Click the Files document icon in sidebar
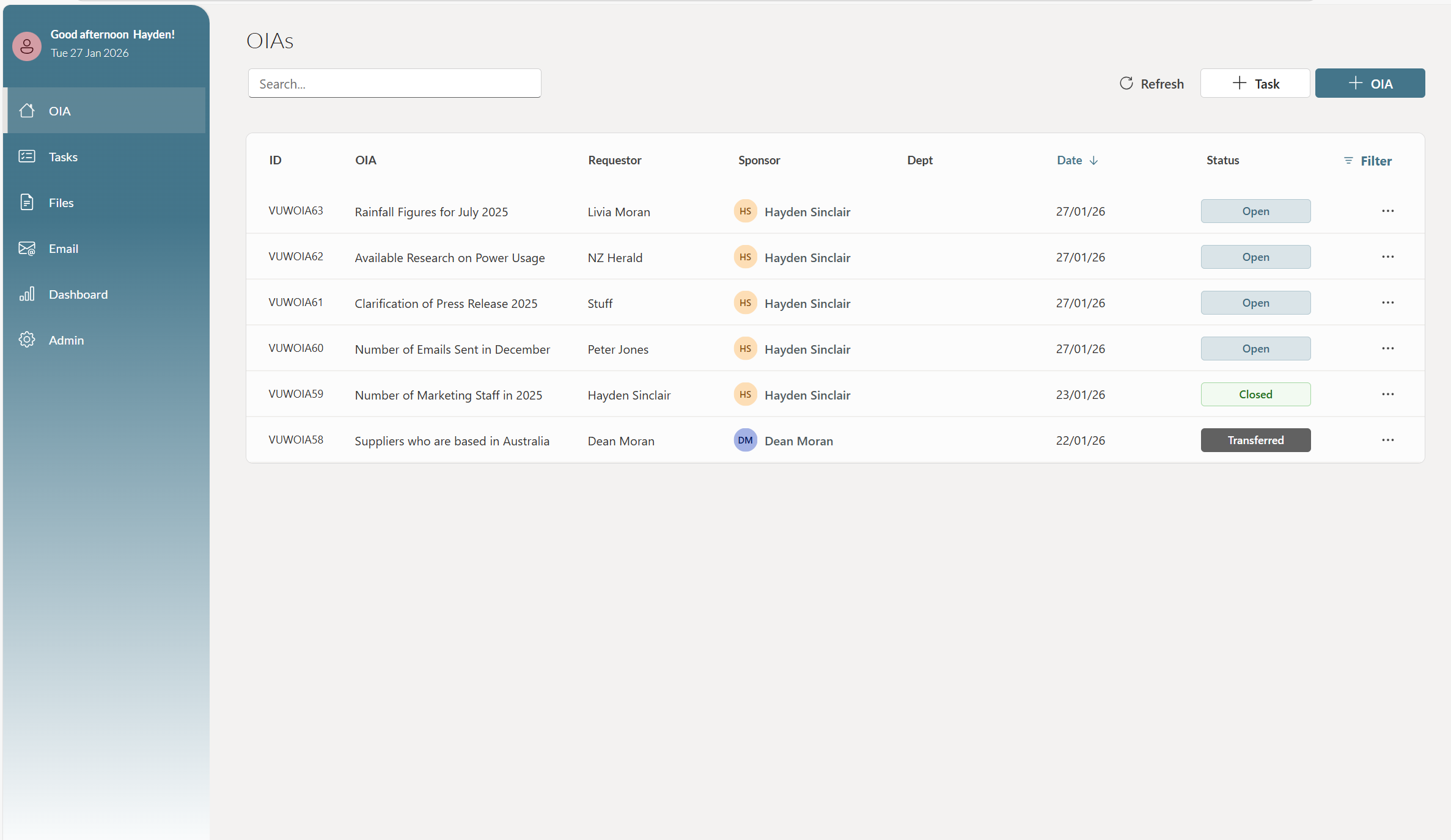Viewport: 1451px width, 840px height. point(27,202)
